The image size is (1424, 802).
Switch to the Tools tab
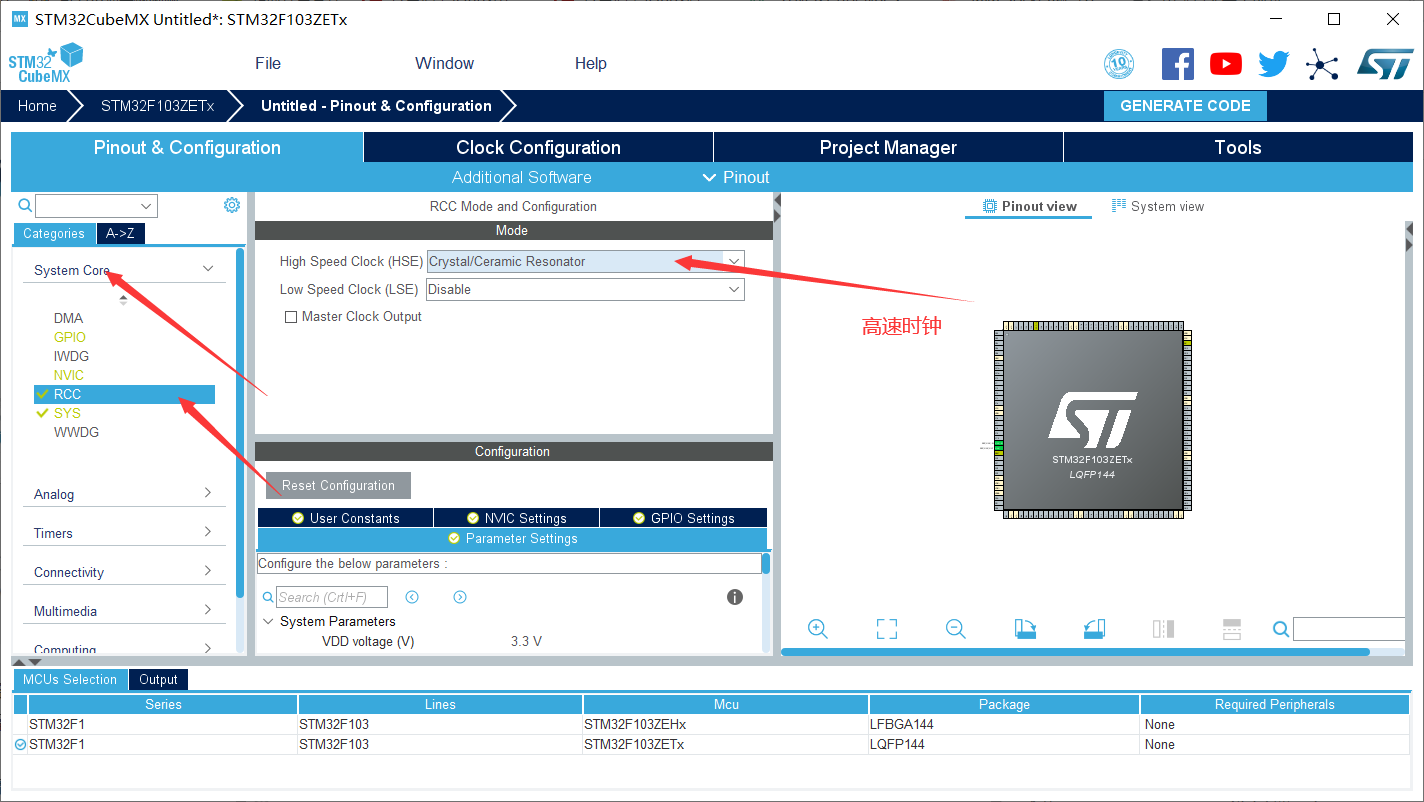tap(1238, 147)
